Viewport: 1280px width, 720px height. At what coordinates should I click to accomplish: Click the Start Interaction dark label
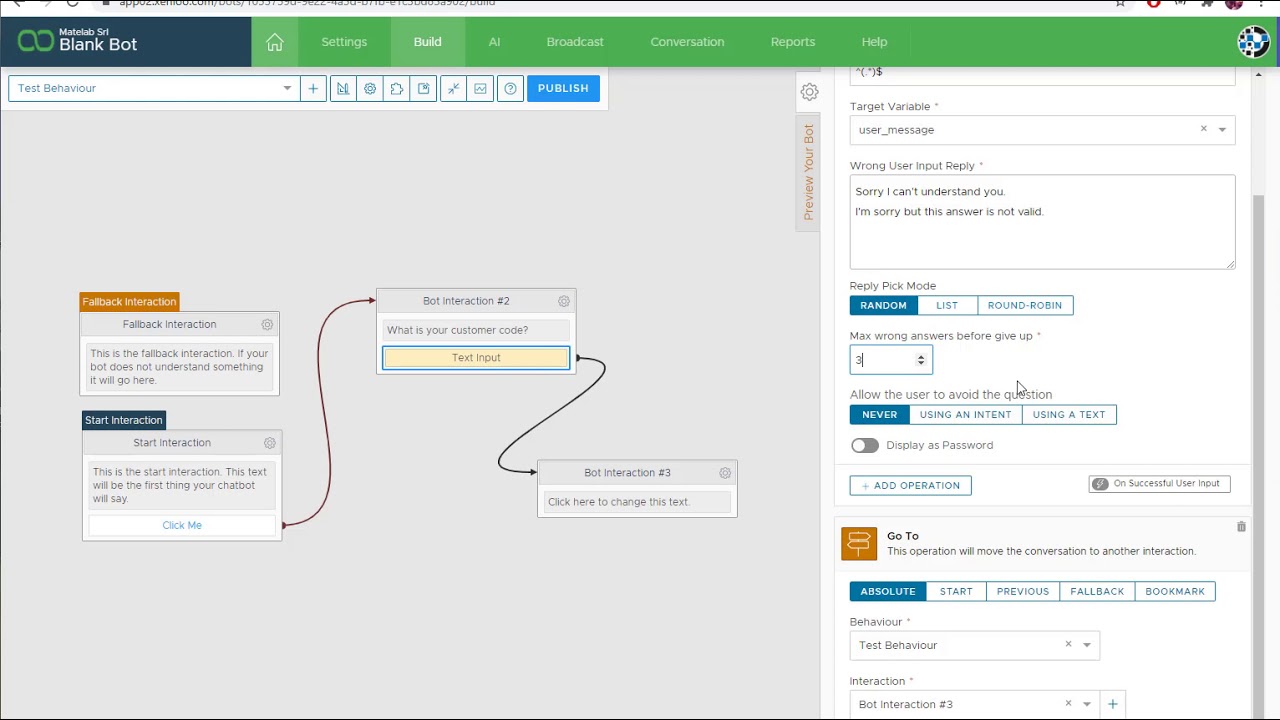click(123, 420)
